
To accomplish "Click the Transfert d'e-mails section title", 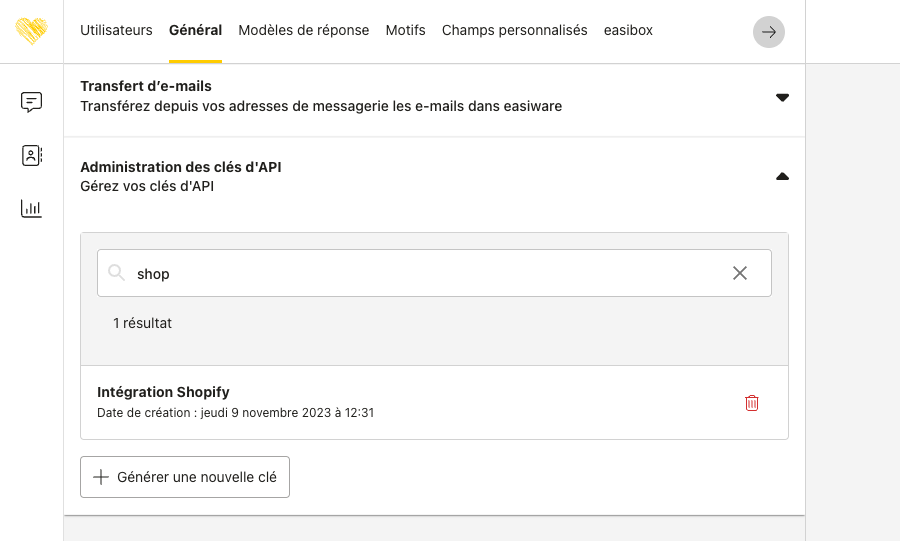I will (x=146, y=86).
